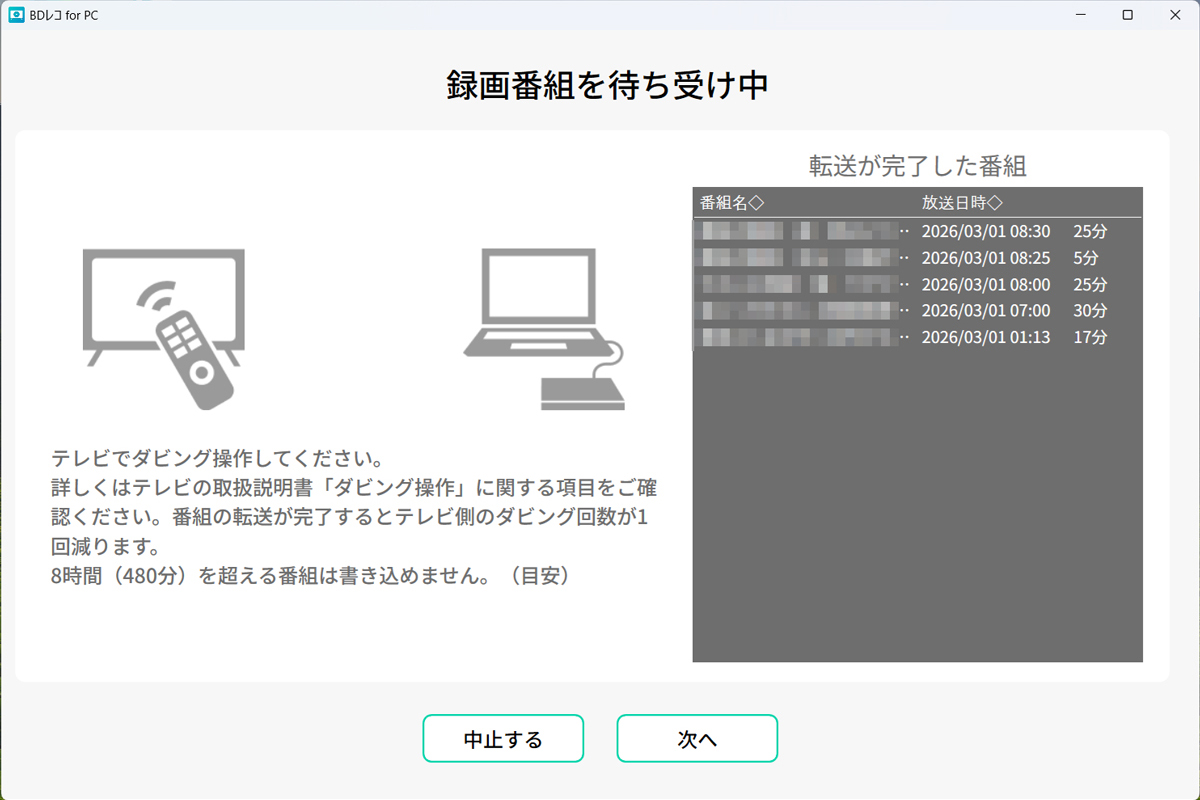This screenshot has height=800, width=1200.
Task: Select the 5分 program row
Action: [917, 257]
